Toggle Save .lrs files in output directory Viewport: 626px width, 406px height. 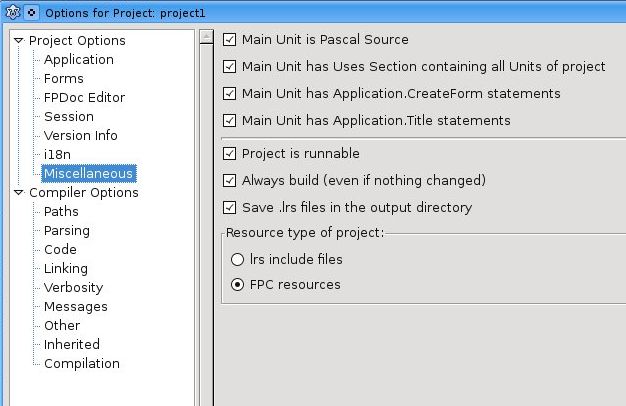[x=231, y=208]
